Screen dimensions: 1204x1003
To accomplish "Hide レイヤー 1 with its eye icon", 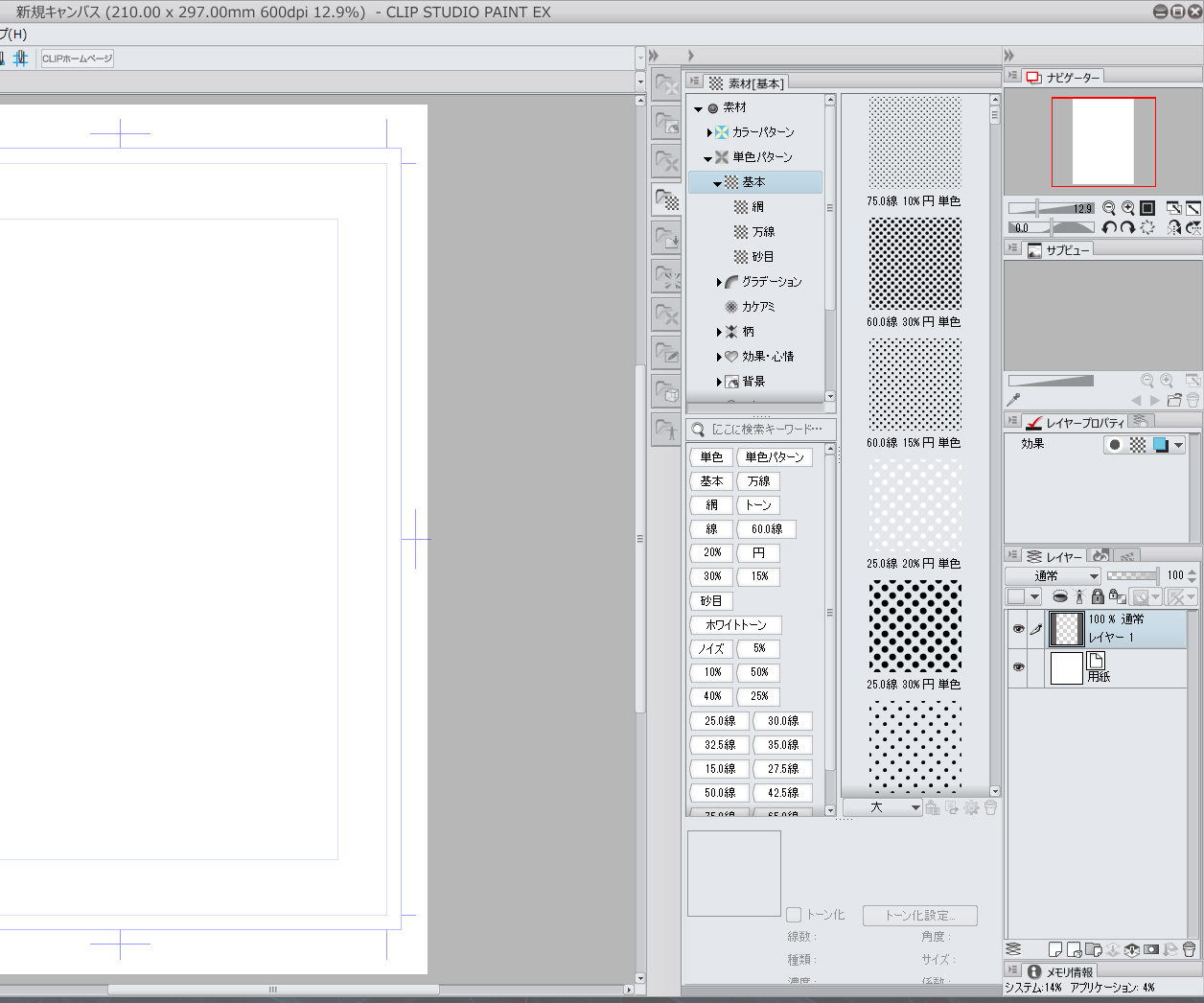I will (x=1018, y=629).
